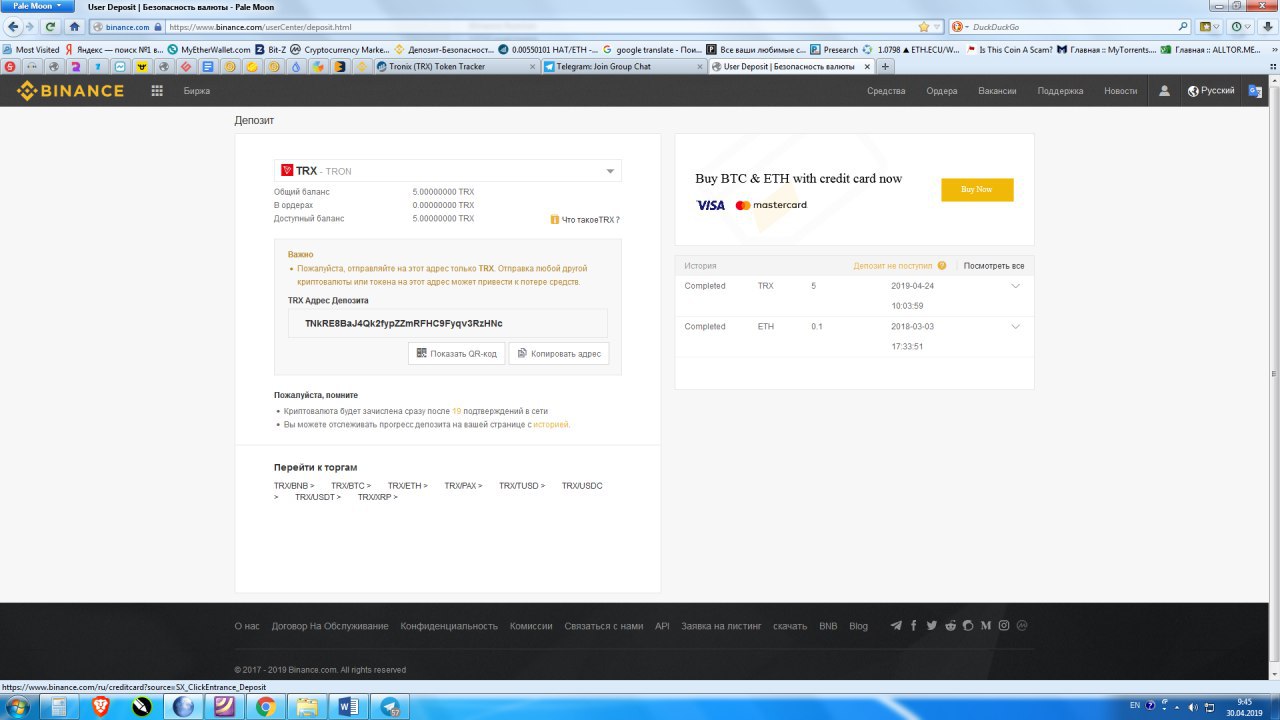Open the Downloads arrow button
Viewport: 1280px width, 720px height.
tap(1268, 27)
